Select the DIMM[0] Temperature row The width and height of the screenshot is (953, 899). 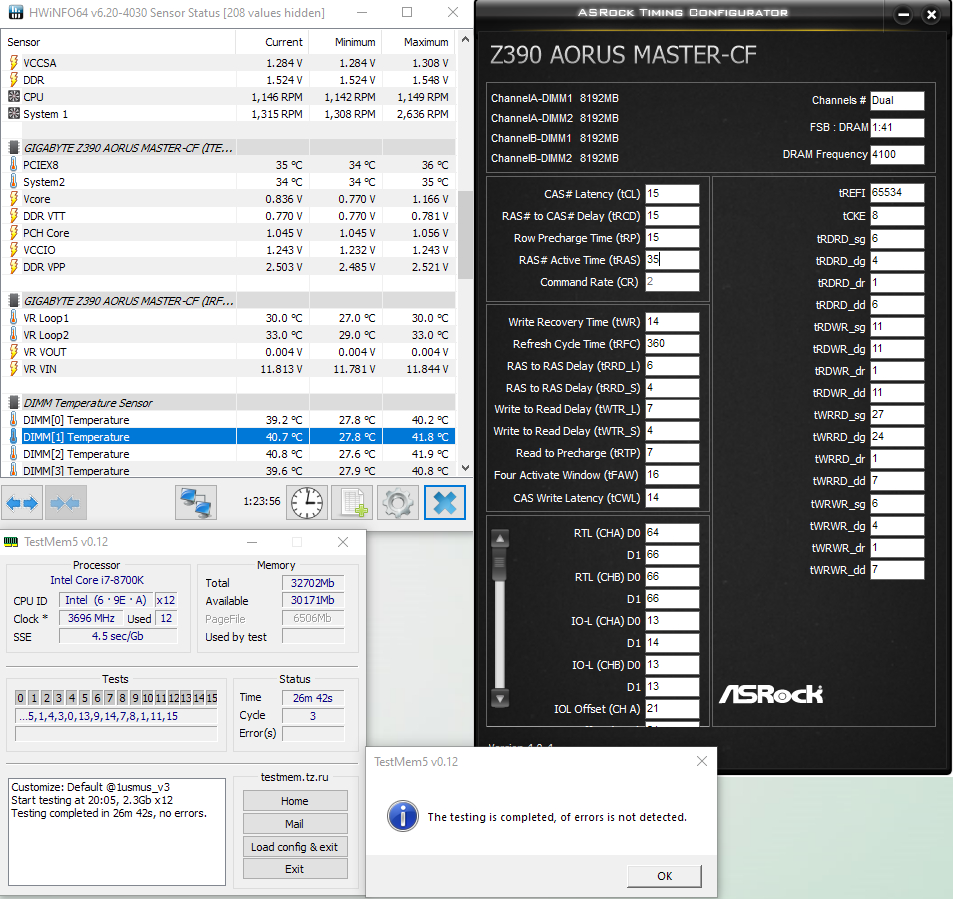[x=228, y=419]
